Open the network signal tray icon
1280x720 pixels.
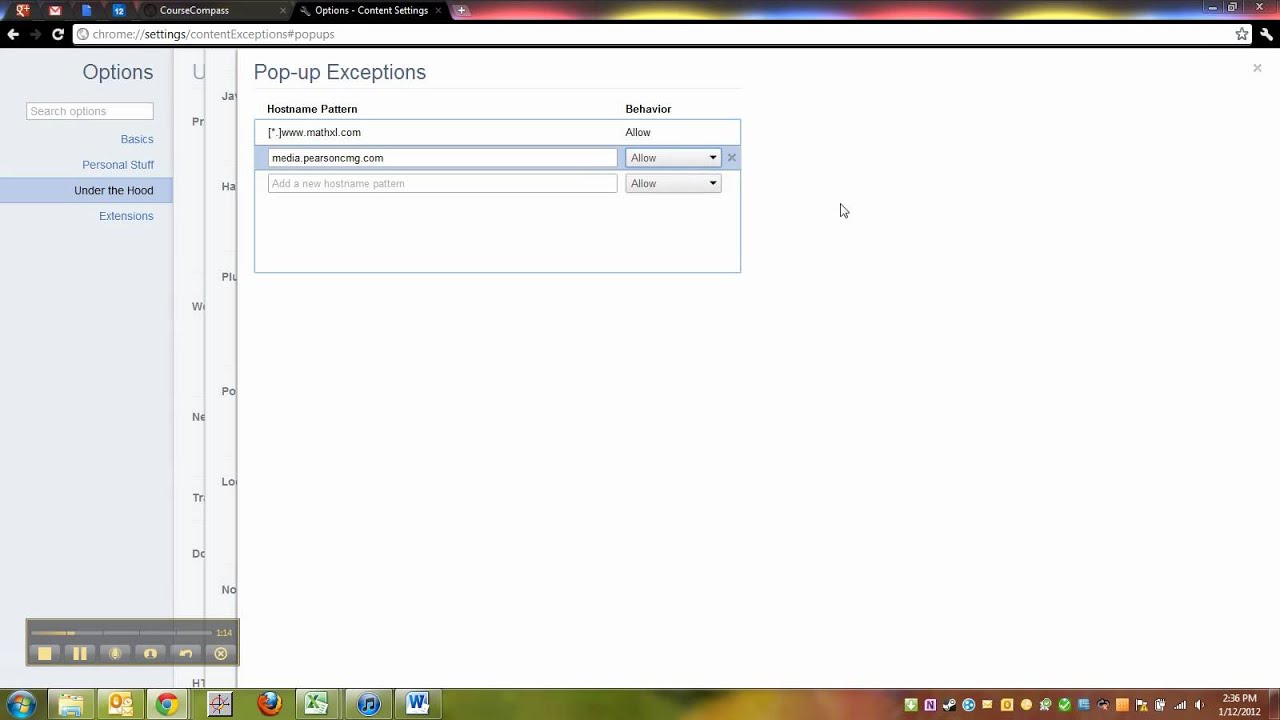pyautogui.click(x=1180, y=705)
